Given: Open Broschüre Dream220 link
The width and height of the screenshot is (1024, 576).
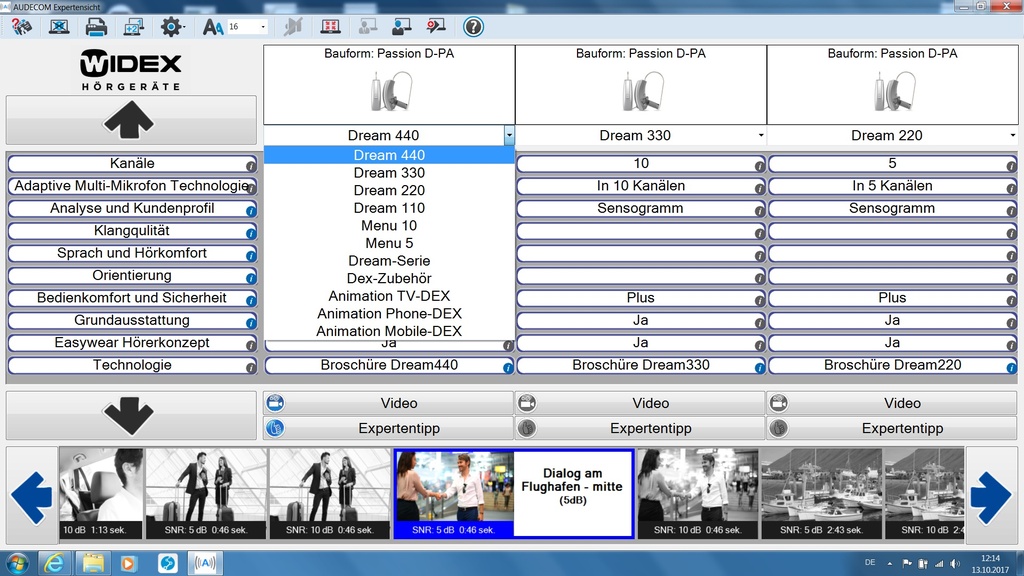Looking at the screenshot, I should (892, 365).
